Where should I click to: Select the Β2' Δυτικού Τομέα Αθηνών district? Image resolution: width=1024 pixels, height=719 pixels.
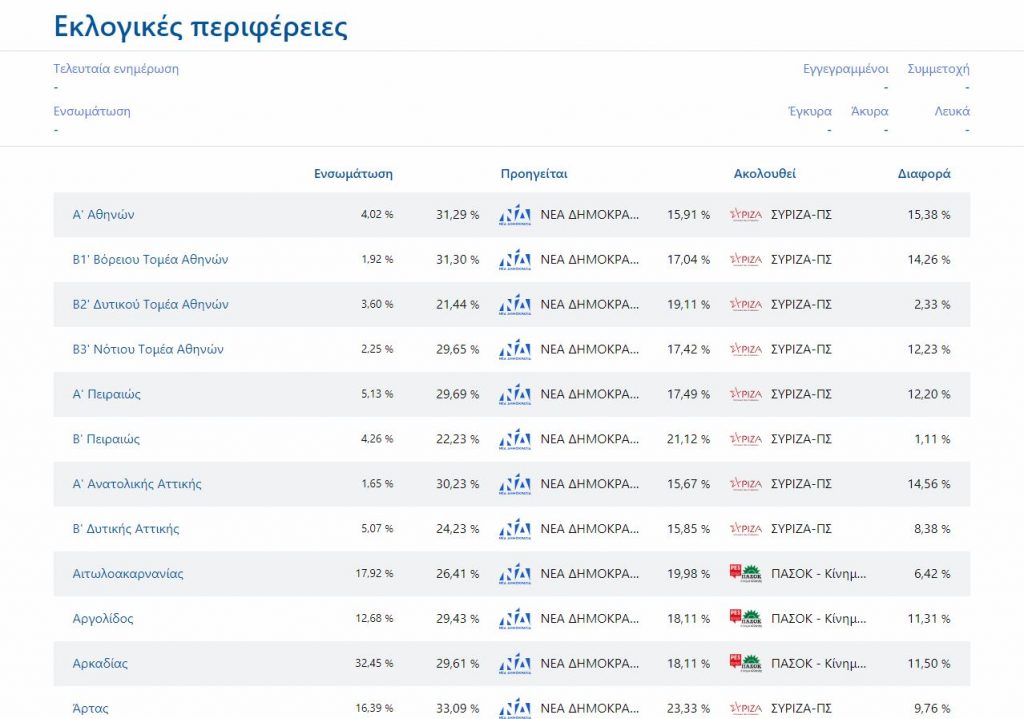(150, 305)
